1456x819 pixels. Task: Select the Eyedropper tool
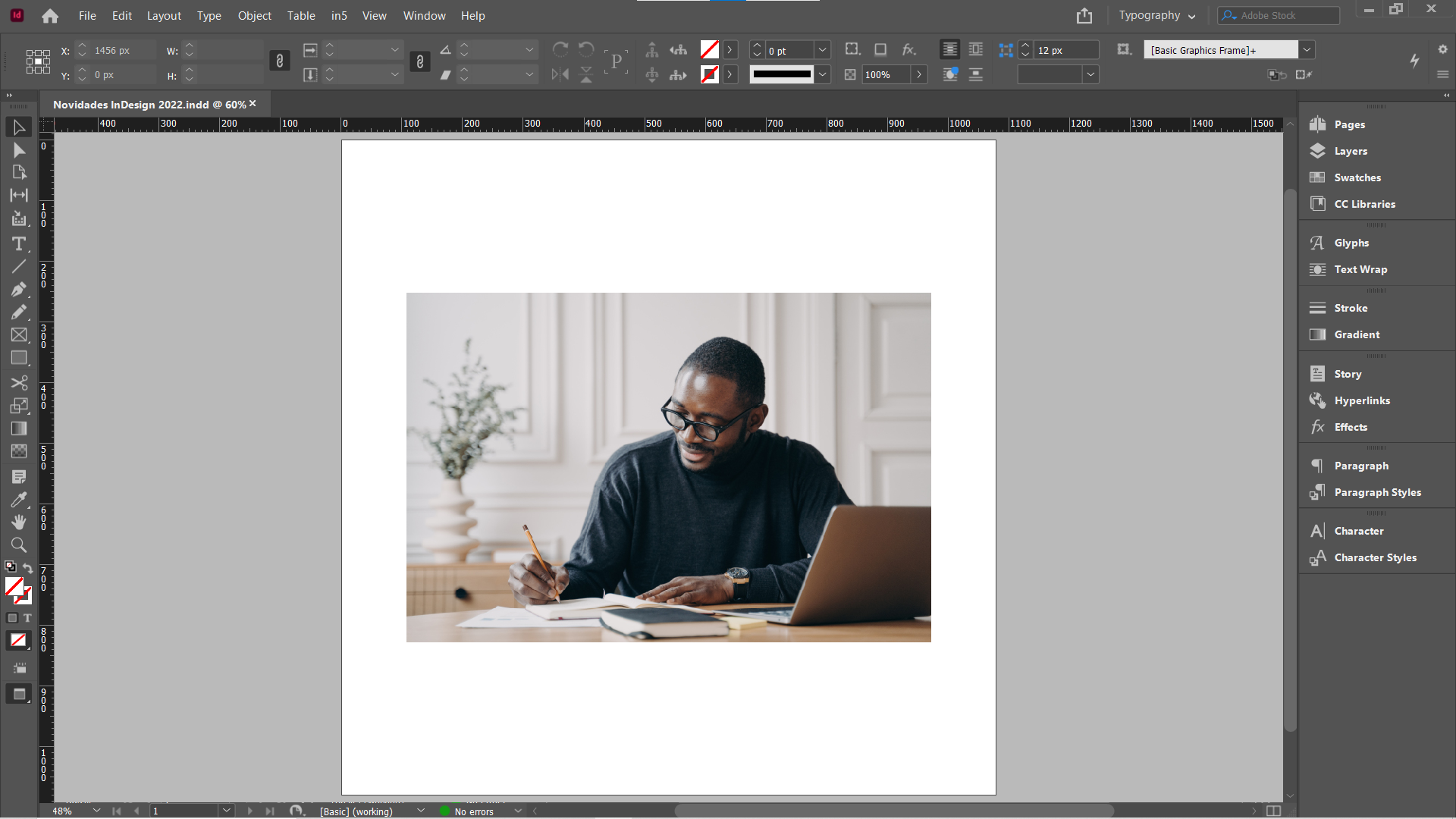pyautogui.click(x=19, y=499)
